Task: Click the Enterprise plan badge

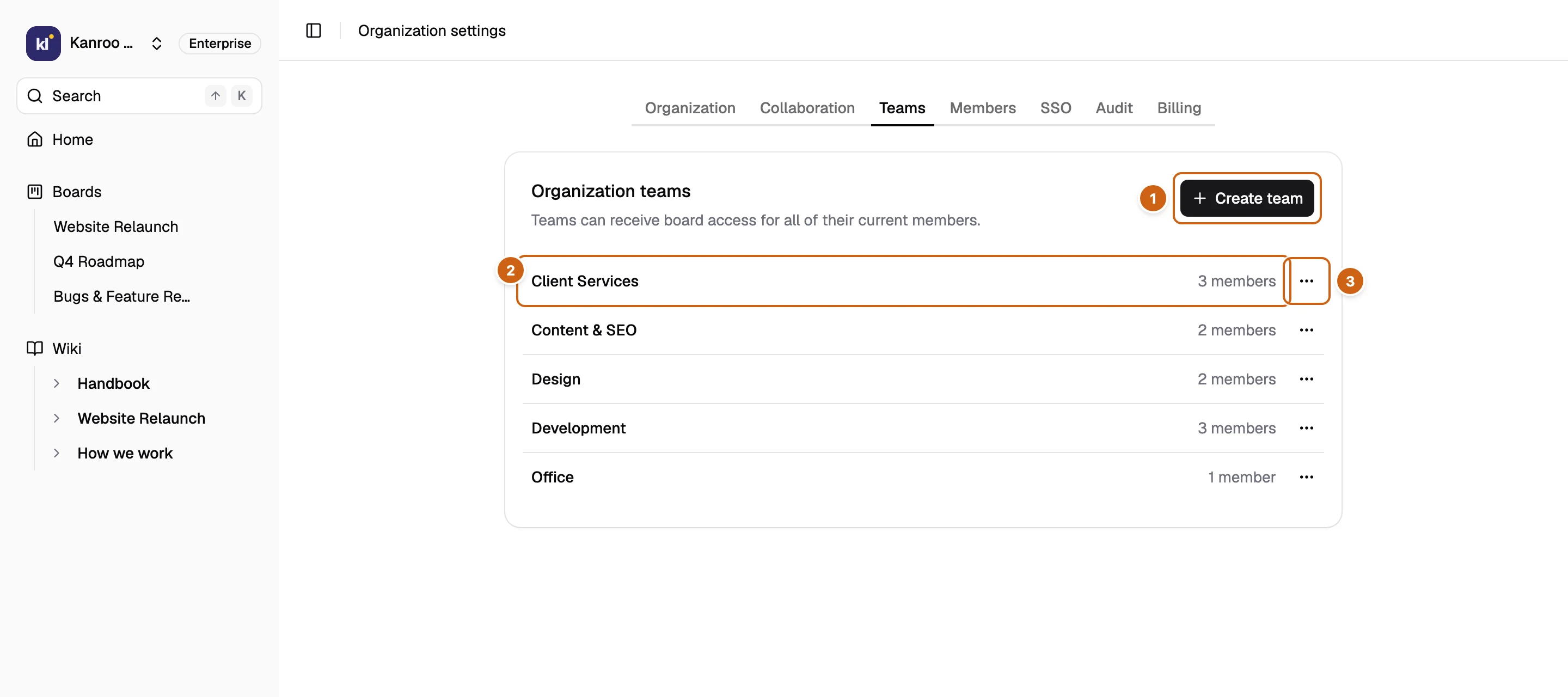Action: [220, 43]
